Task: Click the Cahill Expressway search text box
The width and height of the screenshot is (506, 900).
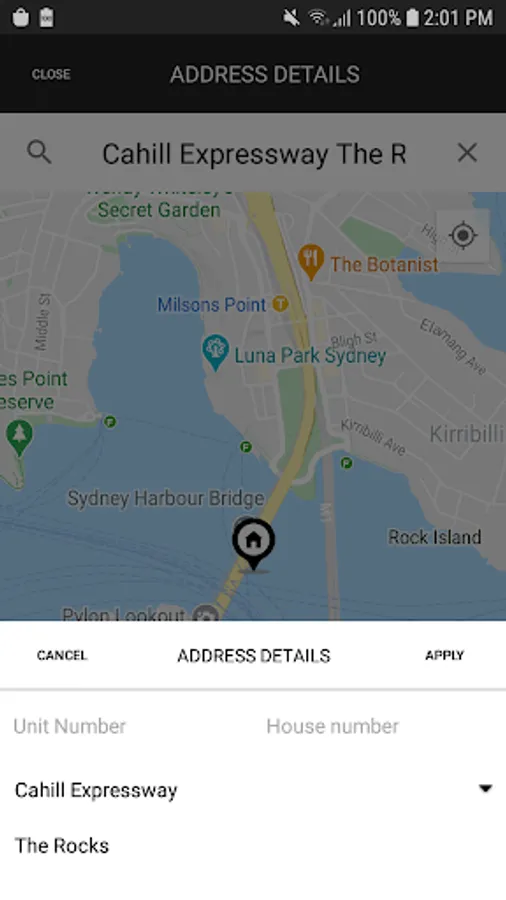Action: coord(254,154)
